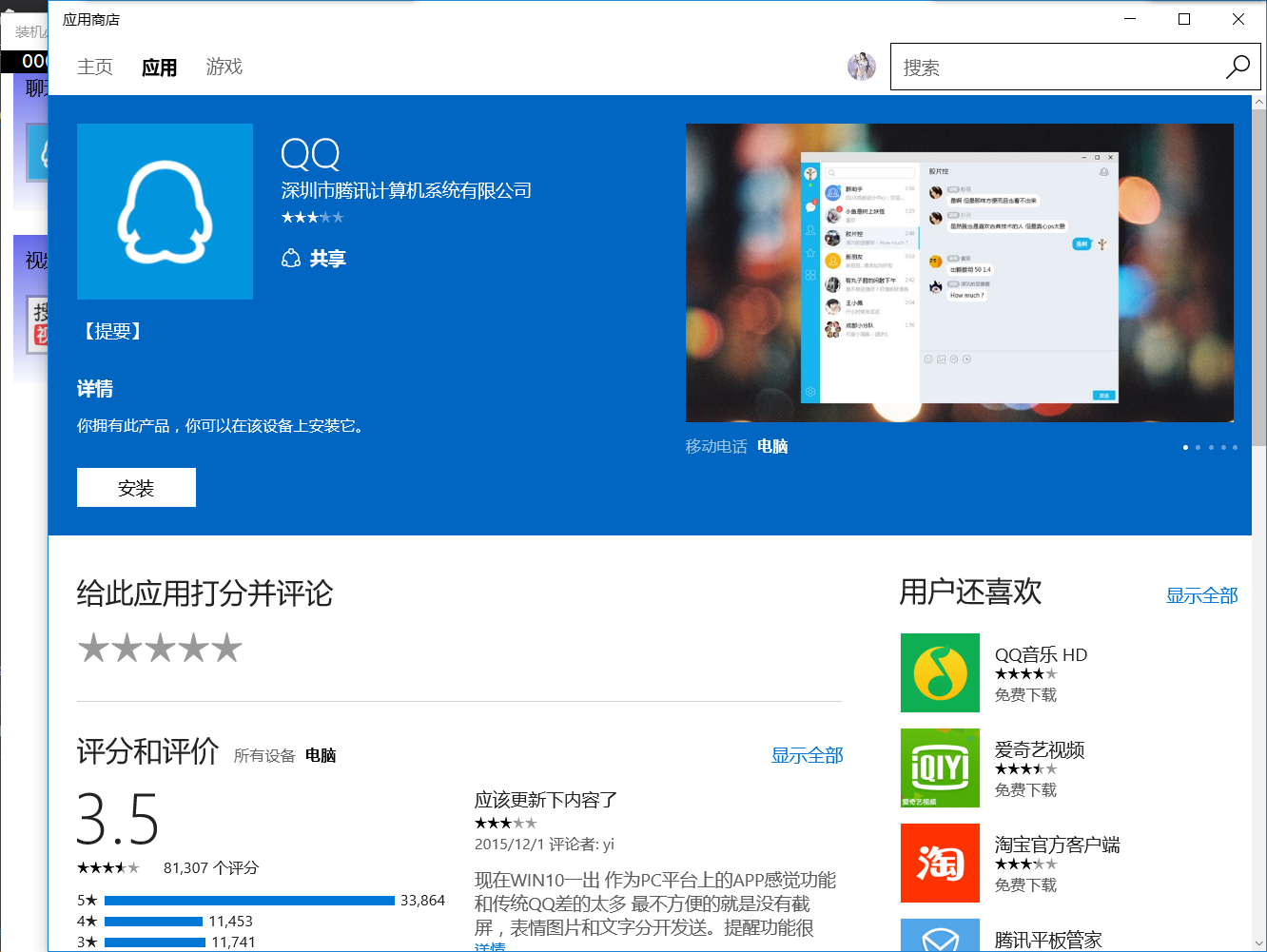Click the 81,307 个评分 count
Viewport: 1267px width, 952px height.
211,867
